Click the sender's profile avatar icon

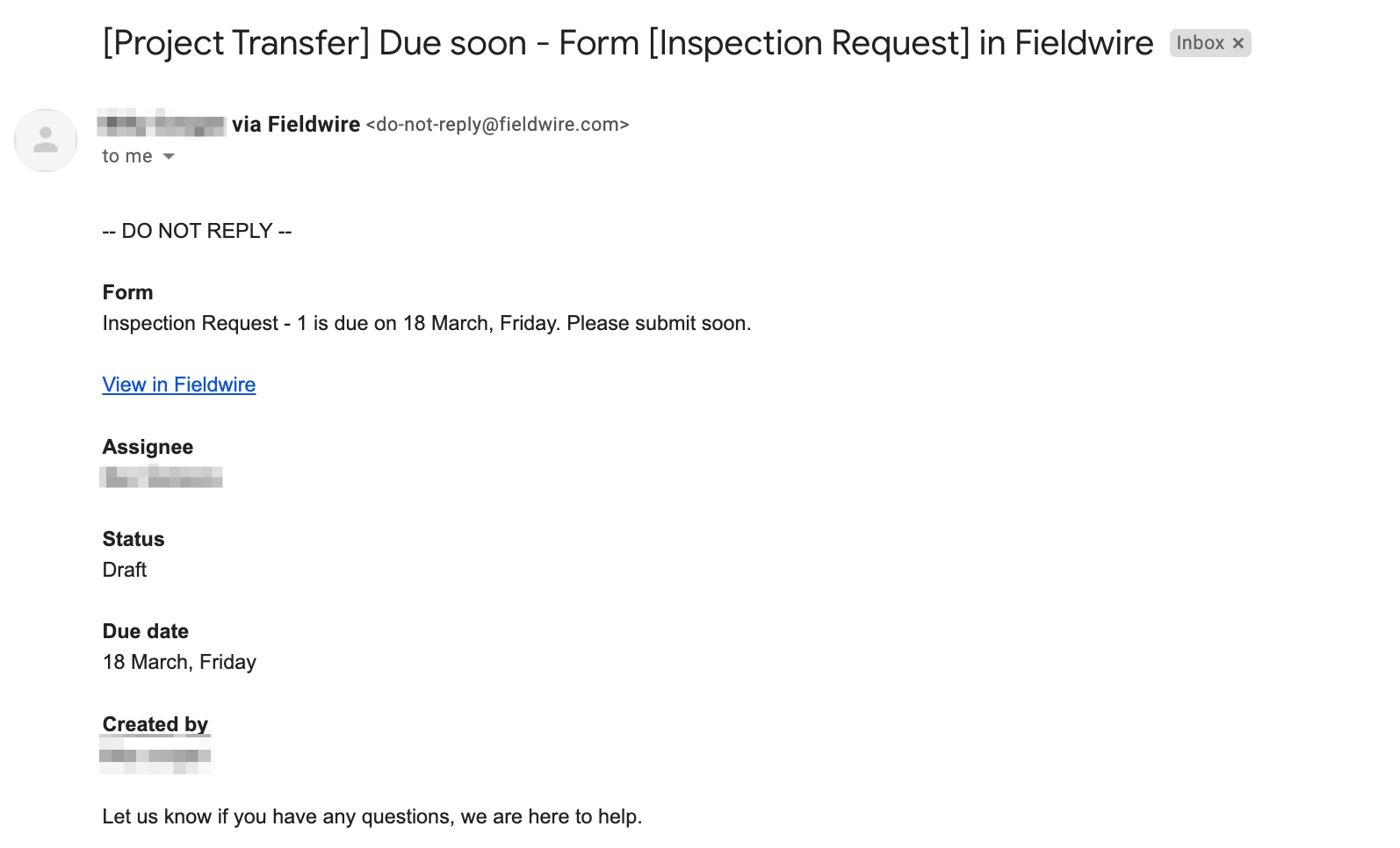point(46,140)
